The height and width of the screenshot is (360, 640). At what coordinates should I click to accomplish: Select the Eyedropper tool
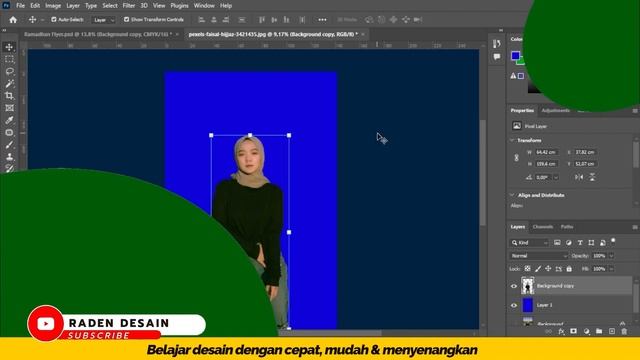(9, 120)
